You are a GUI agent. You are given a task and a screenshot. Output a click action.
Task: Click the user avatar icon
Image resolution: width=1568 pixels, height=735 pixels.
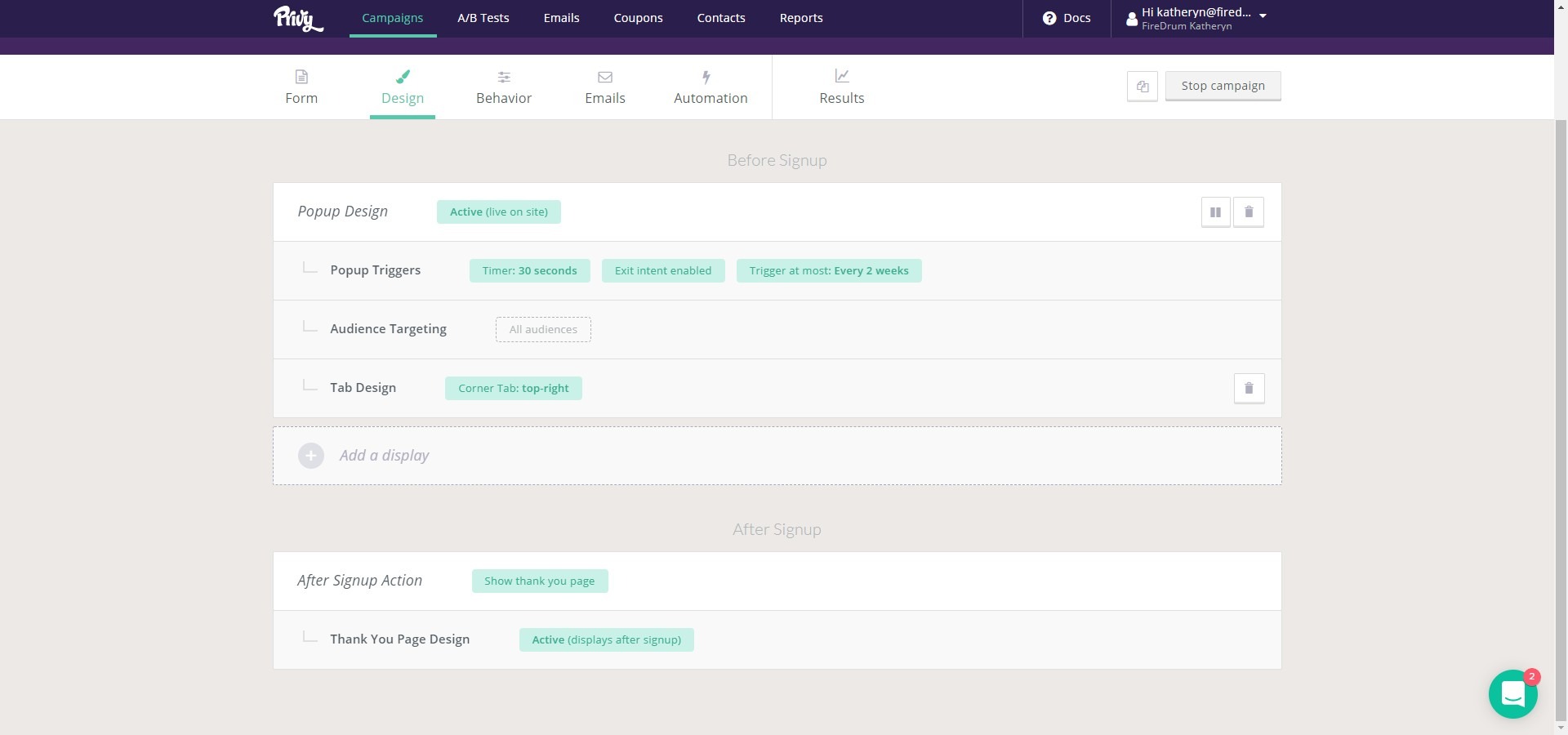[1132, 19]
